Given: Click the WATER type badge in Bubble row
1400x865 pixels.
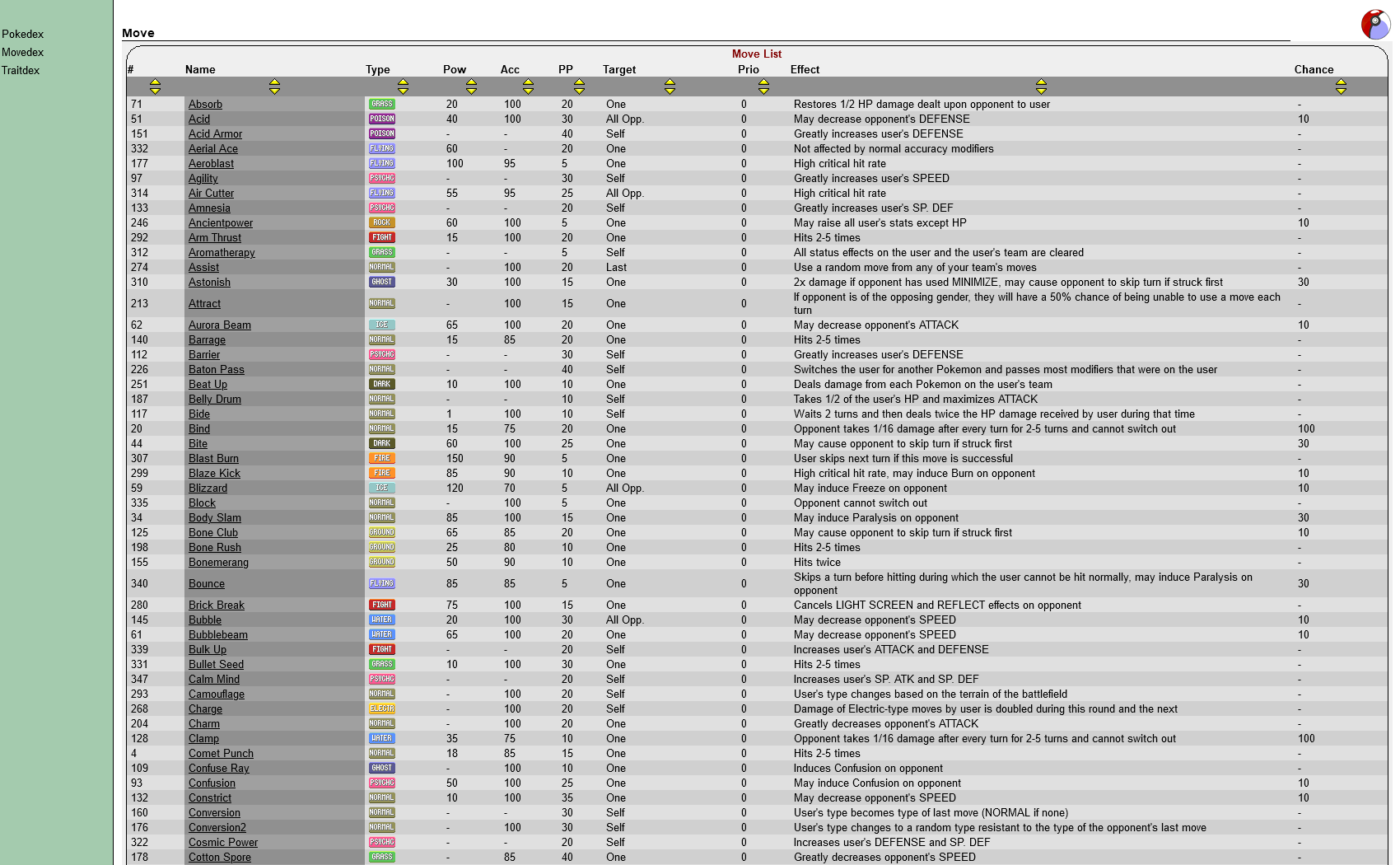Looking at the screenshot, I should coord(382,620).
